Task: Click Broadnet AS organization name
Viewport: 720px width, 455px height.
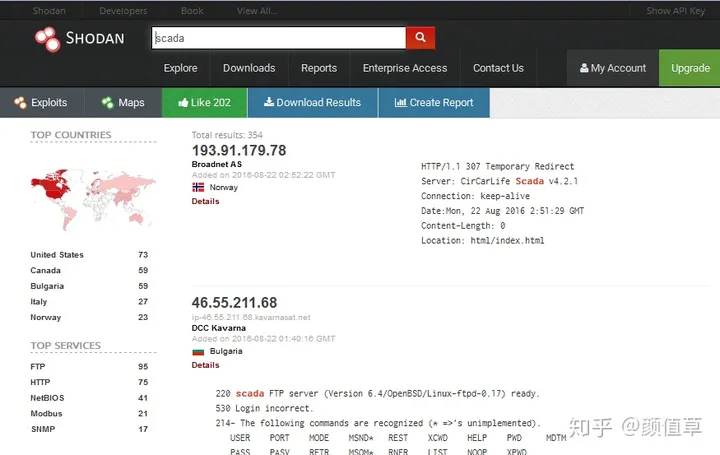Action: coord(217,164)
